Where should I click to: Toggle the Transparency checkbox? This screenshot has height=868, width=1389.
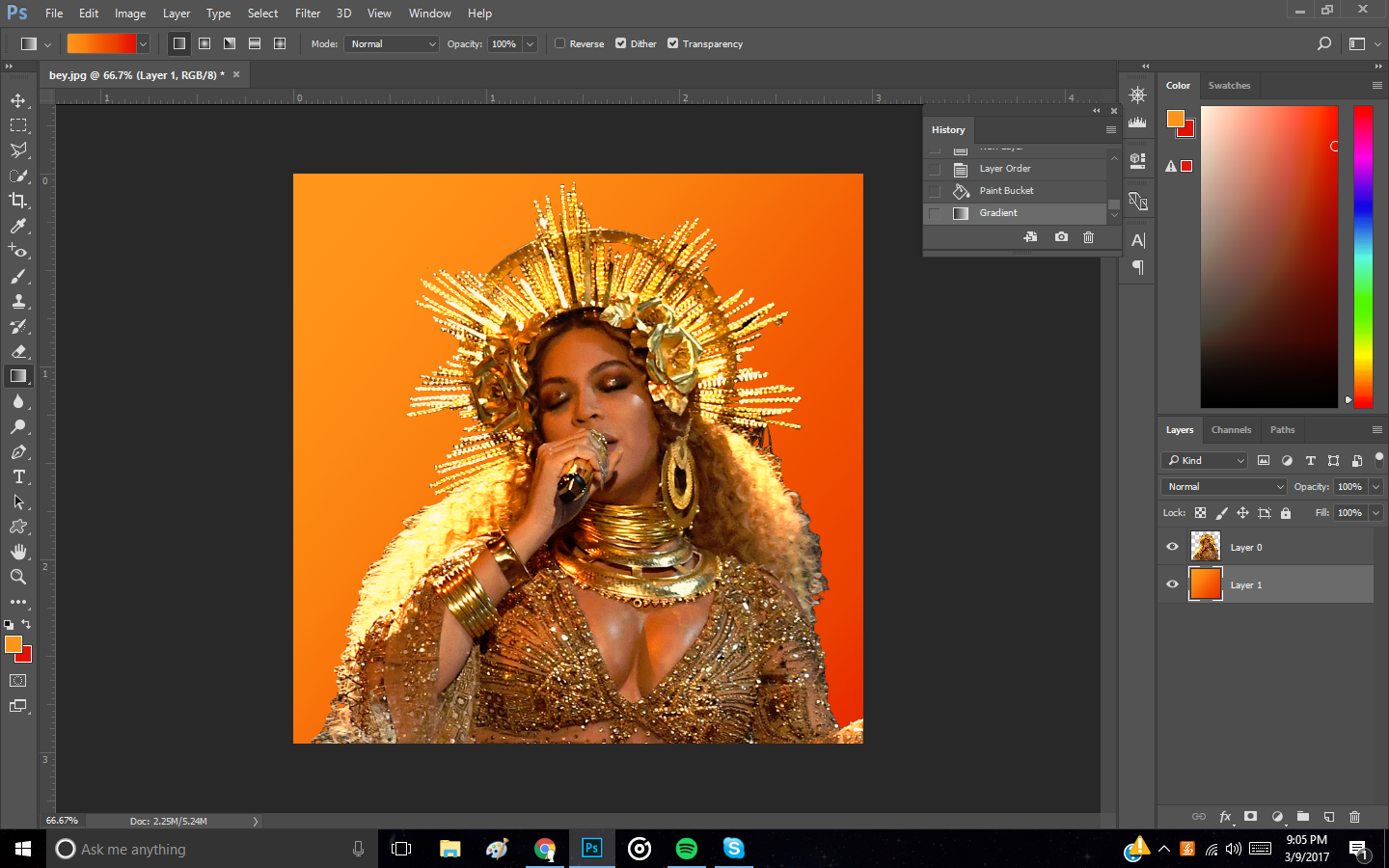tap(672, 43)
